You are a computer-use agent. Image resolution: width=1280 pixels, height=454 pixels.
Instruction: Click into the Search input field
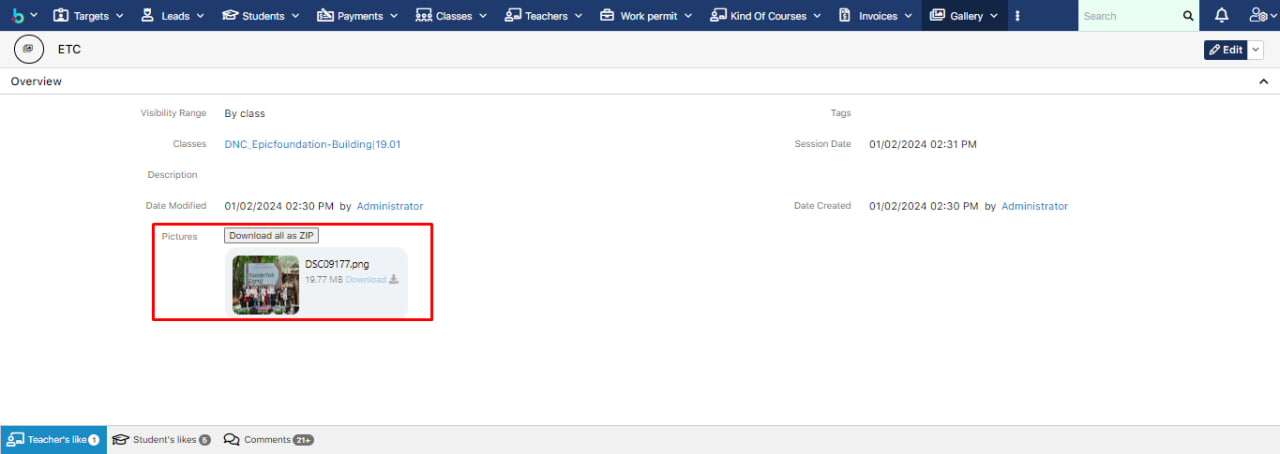1128,16
